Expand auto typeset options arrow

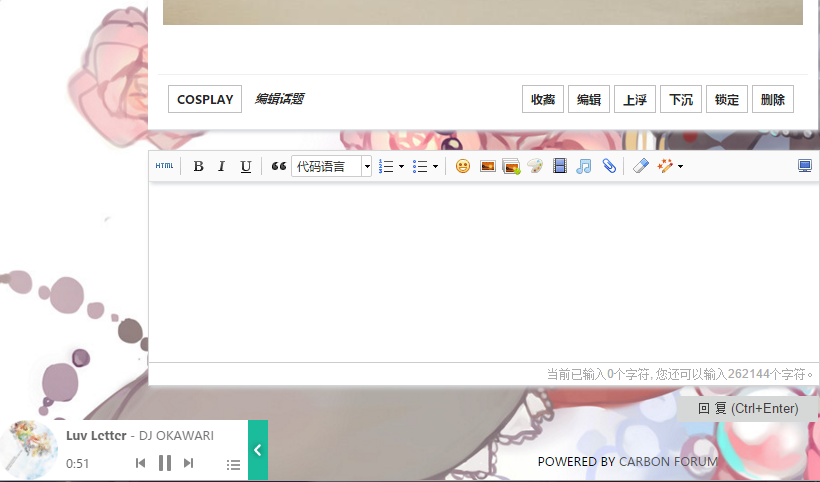coord(680,166)
